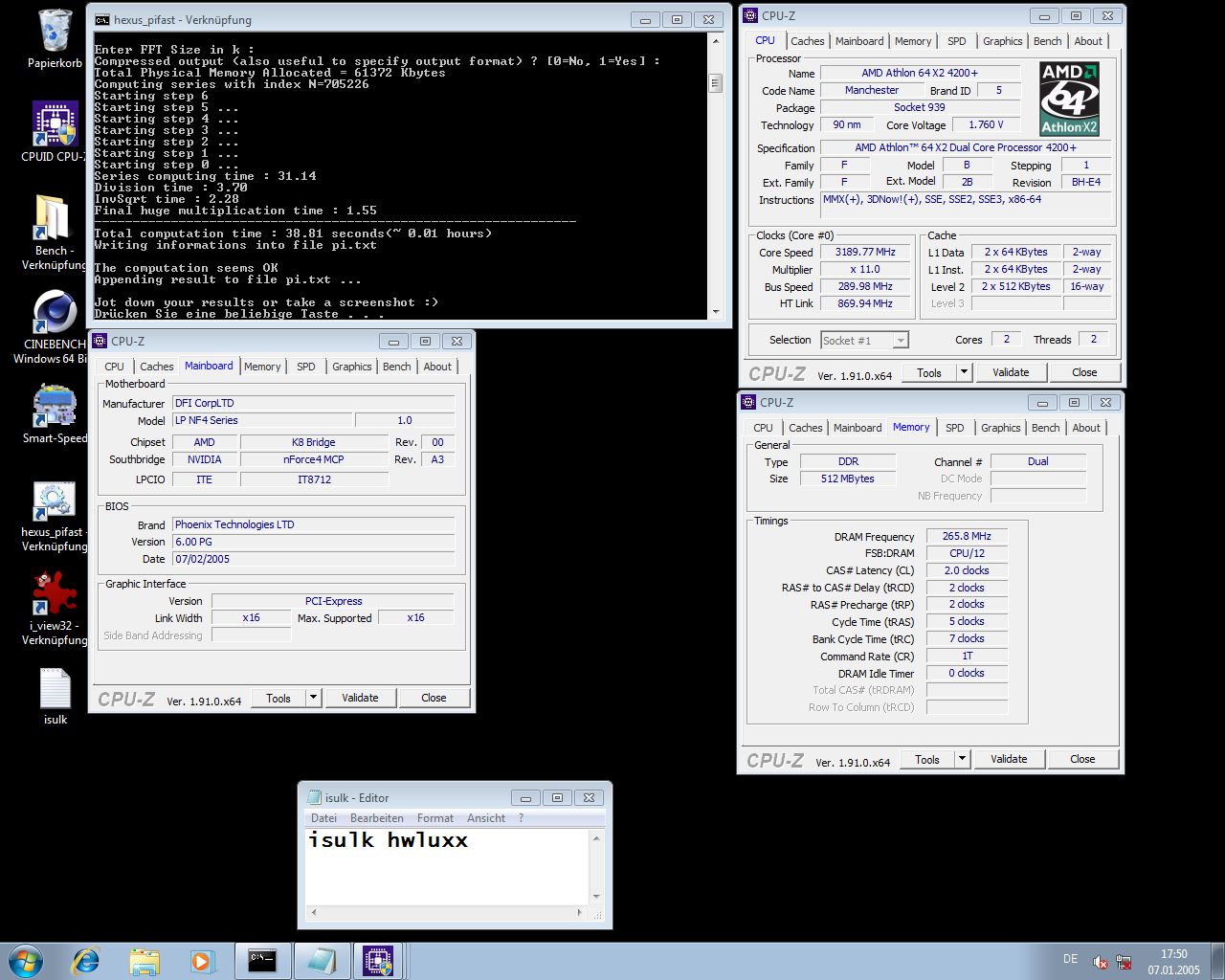Screen dimensions: 1225x980
Task: Launch i_view32 Verknüpfung desktop shortcut
Action: point(55,609)
